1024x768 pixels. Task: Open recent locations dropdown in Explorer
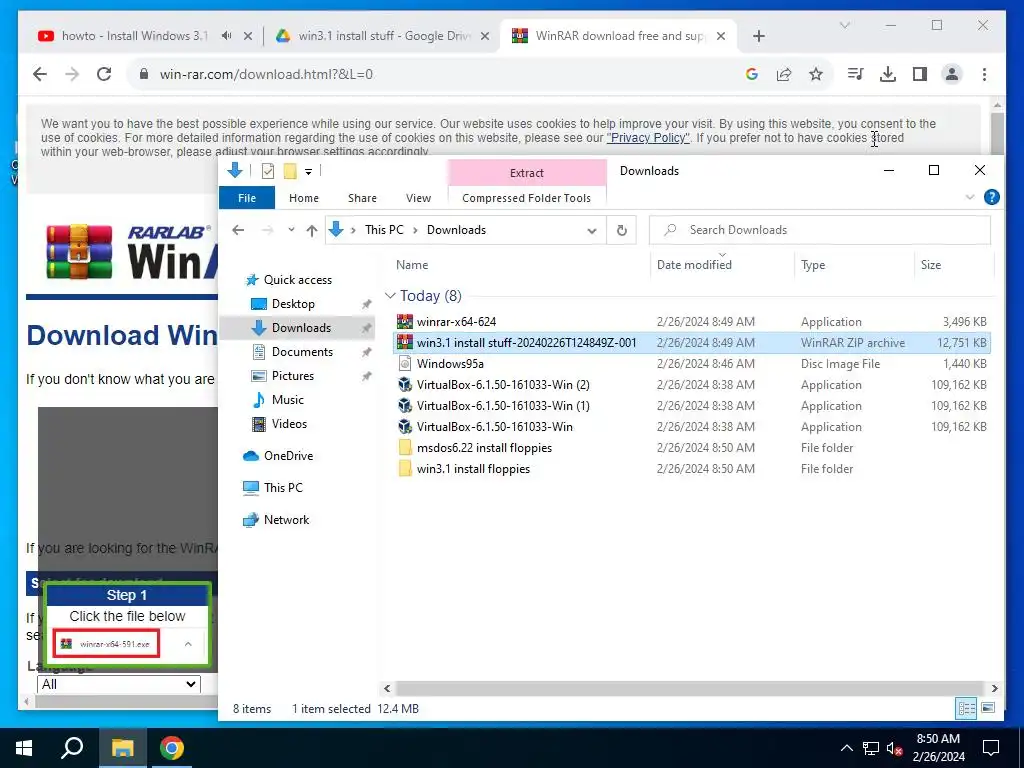coord(291,230)
